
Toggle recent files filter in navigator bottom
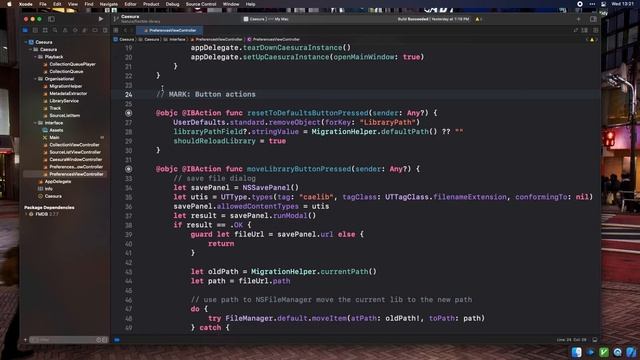[x=98, y=340]
